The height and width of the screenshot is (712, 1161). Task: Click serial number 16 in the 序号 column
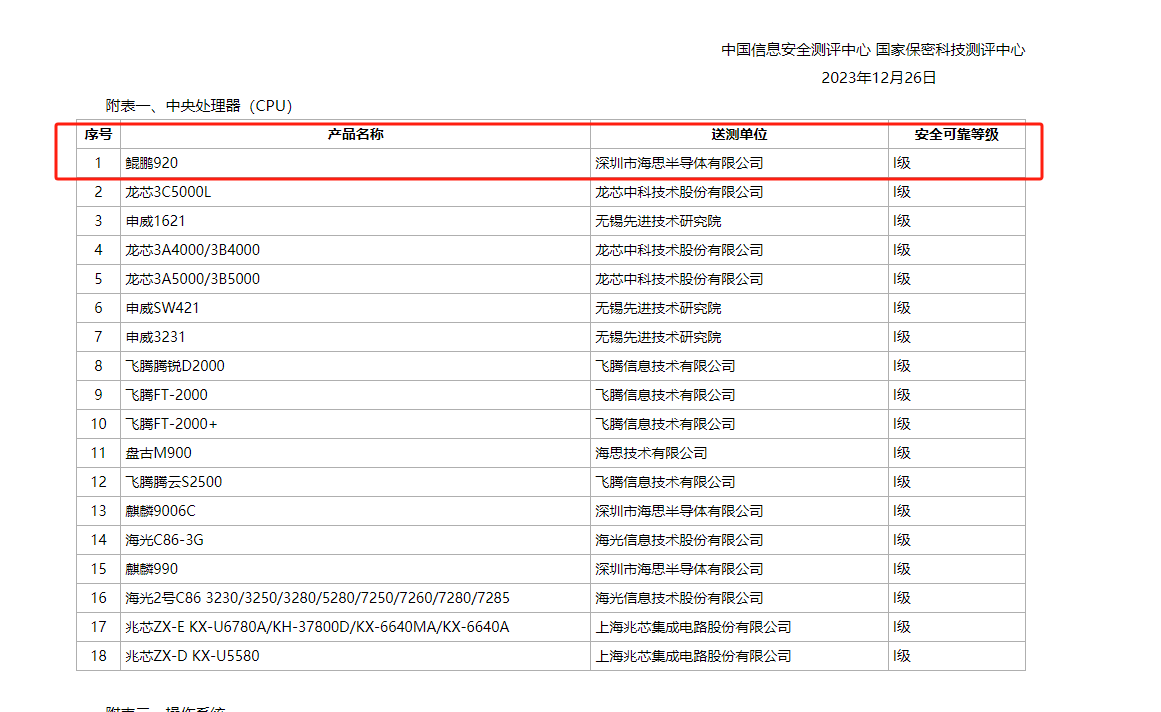click(x=98, y=598)
